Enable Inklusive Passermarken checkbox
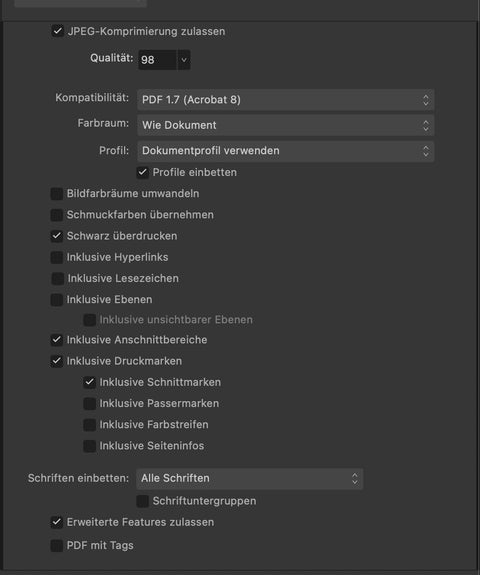 pyautogui.click(x=89, y=403)
